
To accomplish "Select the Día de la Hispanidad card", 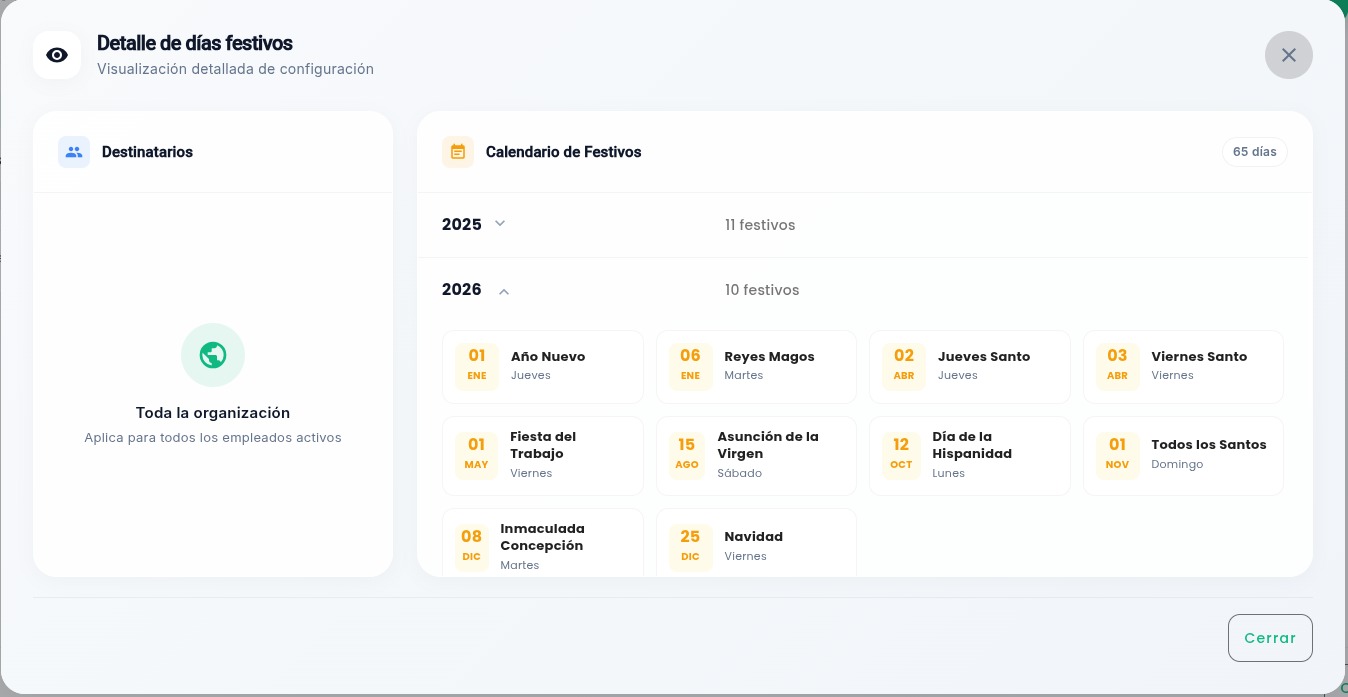I will 969,455.
